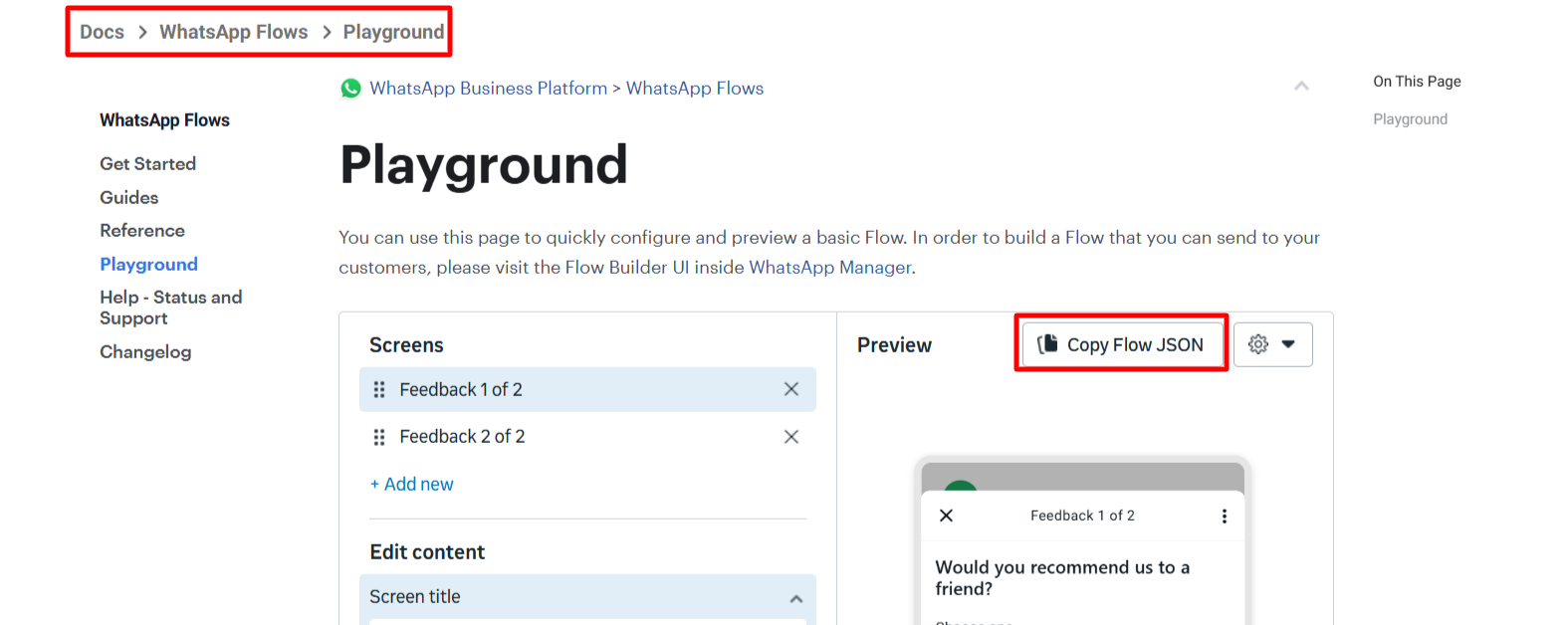
Task: Click the WhatsApp logo icon
Action: pos(350,89)
